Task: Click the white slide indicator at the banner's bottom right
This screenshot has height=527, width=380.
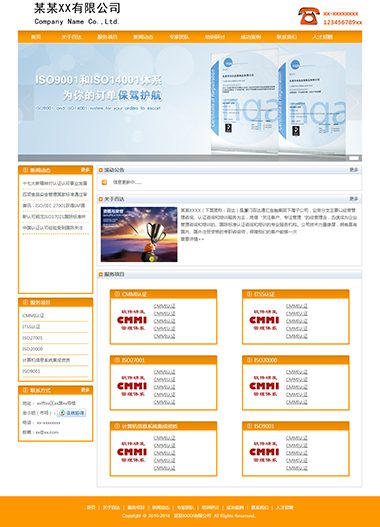Action: [x=354, y=158]
